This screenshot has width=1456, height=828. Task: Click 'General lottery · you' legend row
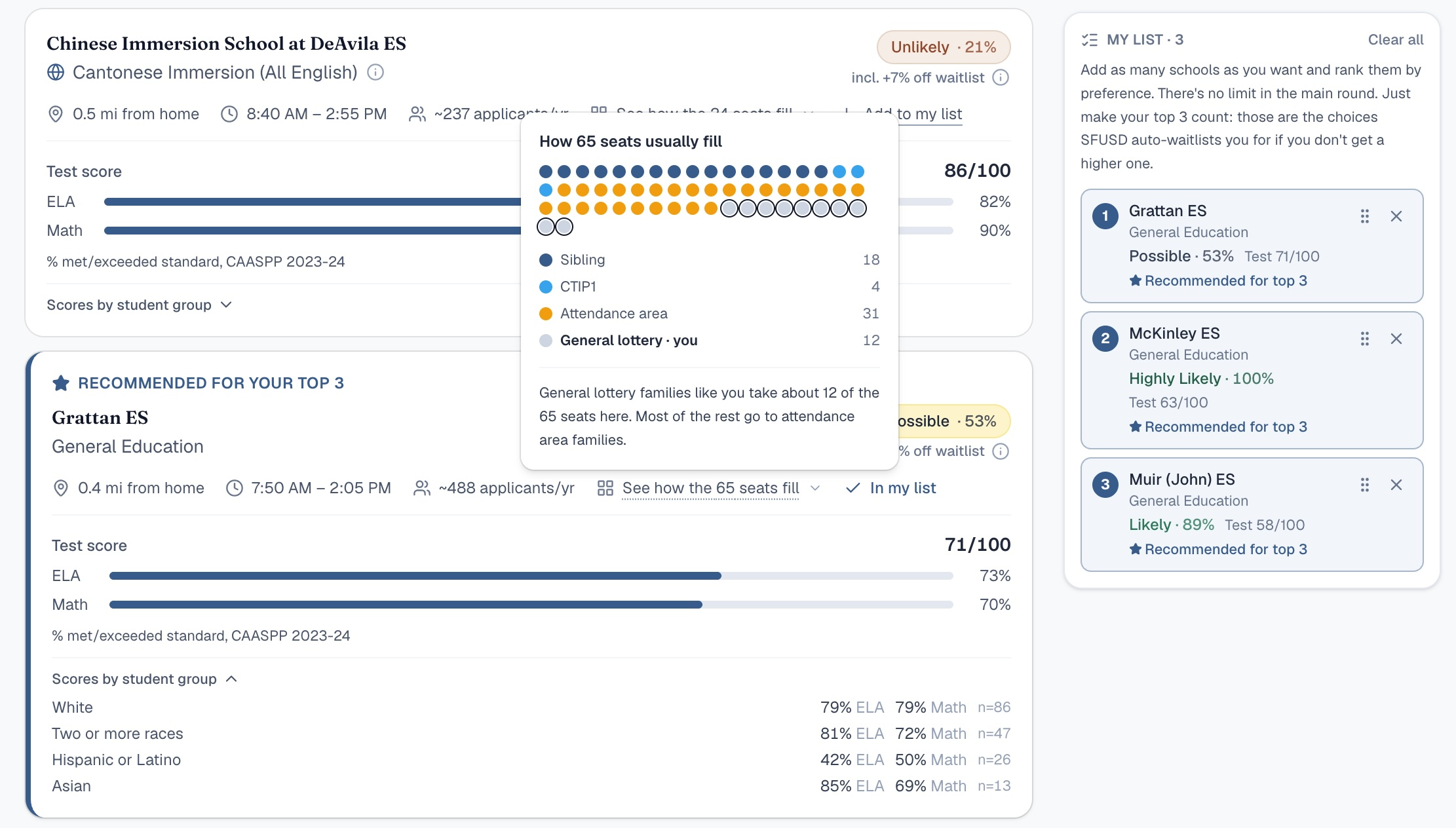pos(709,341)
